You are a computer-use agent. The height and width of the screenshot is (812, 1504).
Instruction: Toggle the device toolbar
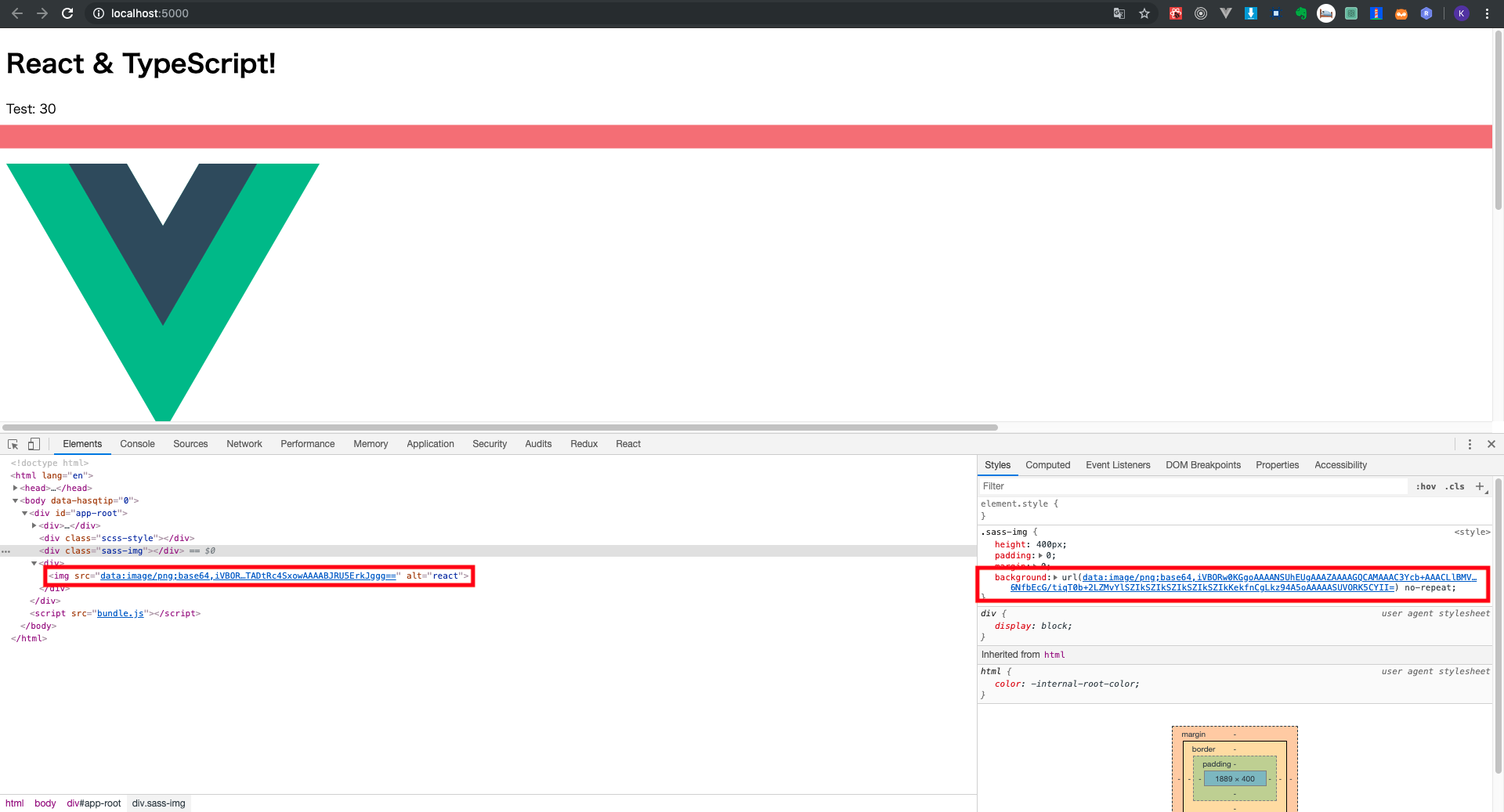tap(34, 444)
